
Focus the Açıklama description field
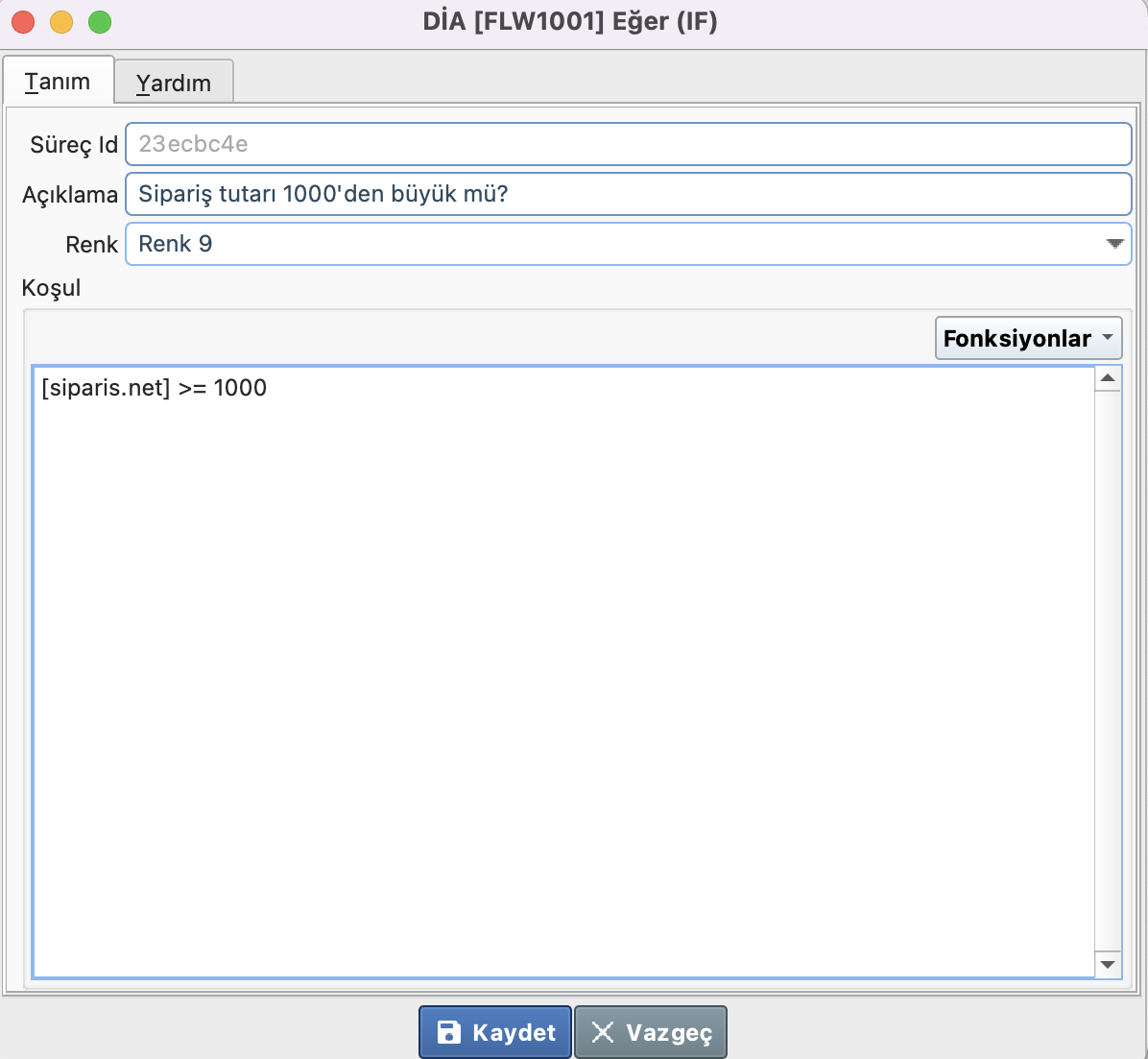[628, 194]
